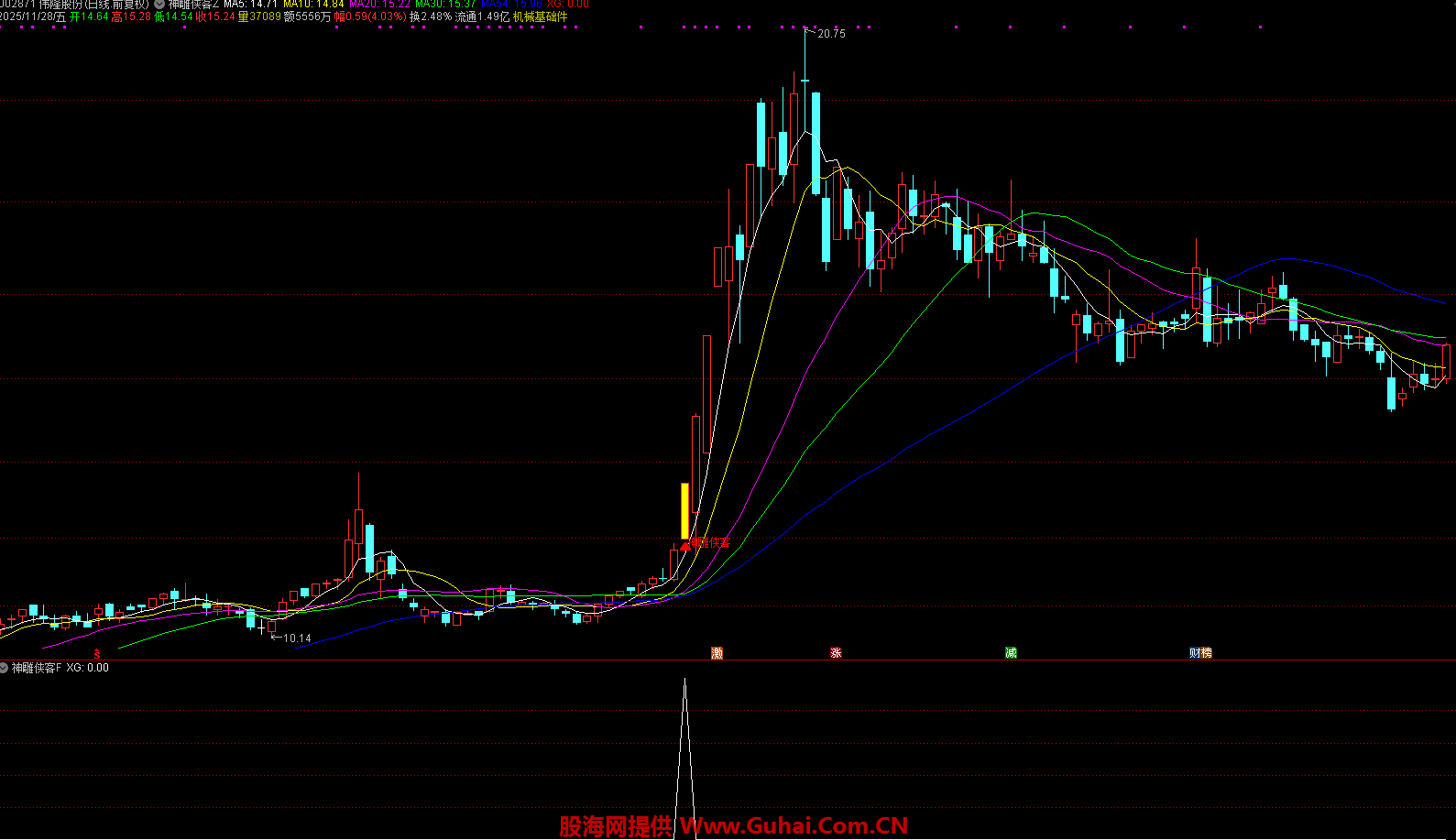This screenshot has width=1456, height=840.
Task: Select the MA30 green value label
Action: click(x=445, y=4)
